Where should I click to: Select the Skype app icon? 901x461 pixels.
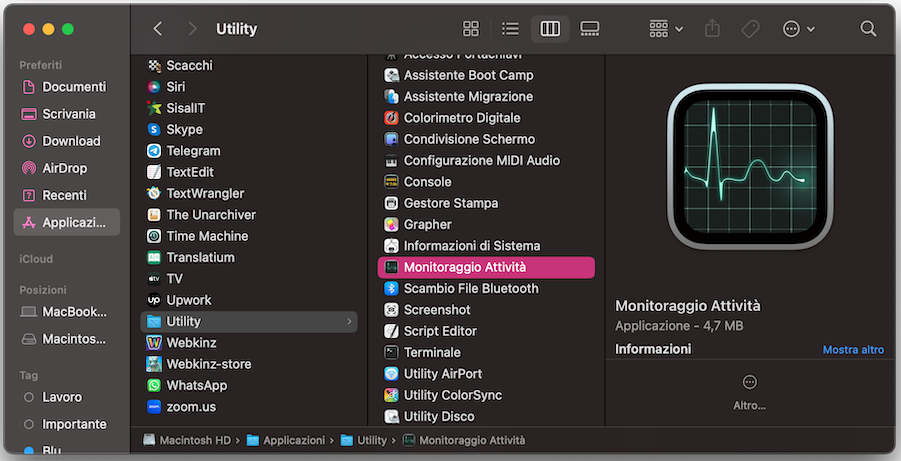154,129
